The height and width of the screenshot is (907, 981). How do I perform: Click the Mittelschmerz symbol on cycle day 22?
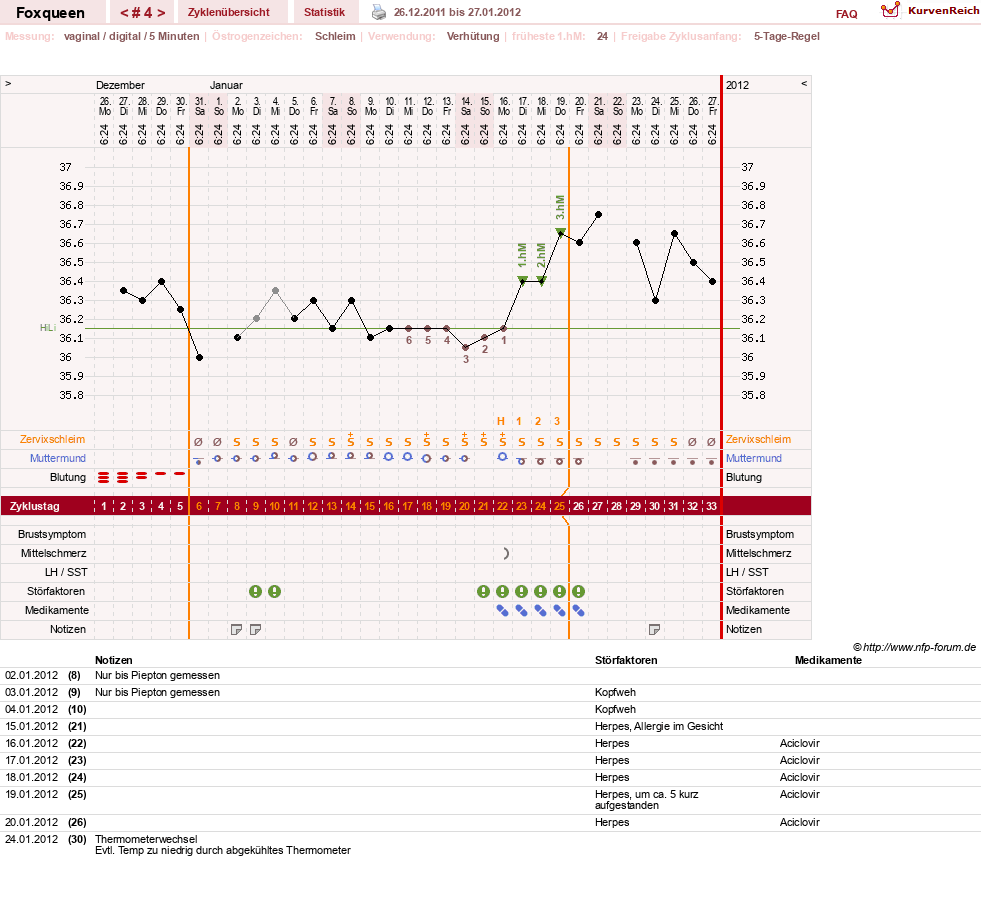coord(506,554)
